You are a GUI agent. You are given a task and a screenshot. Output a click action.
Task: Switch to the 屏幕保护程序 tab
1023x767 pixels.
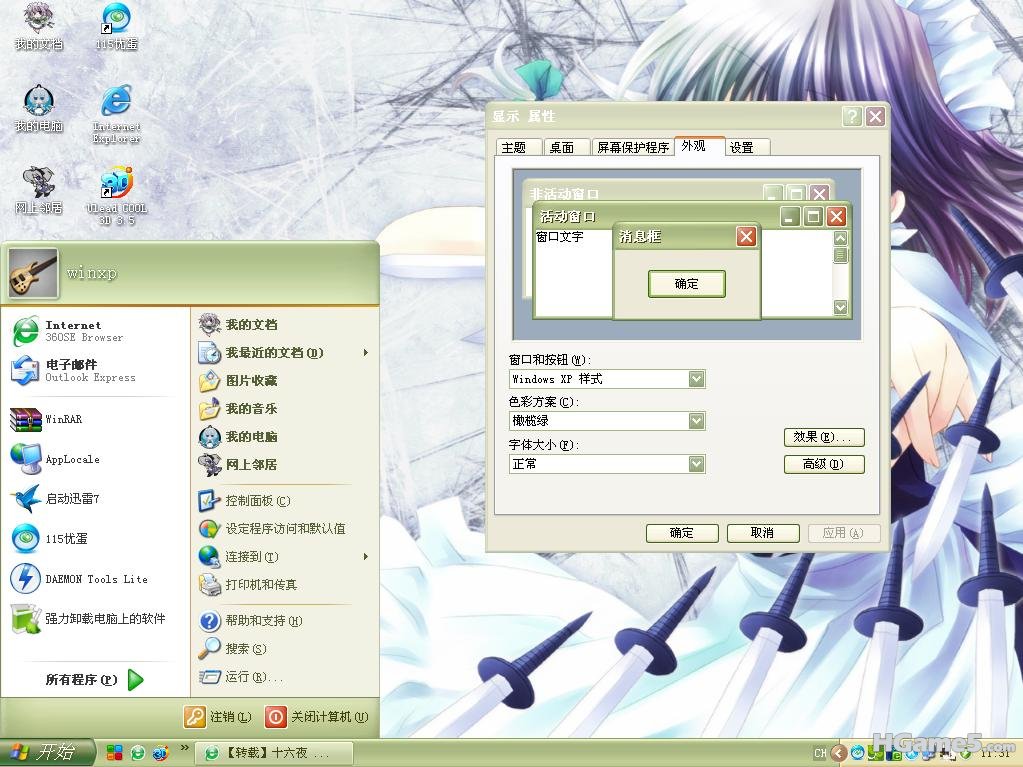632,147
